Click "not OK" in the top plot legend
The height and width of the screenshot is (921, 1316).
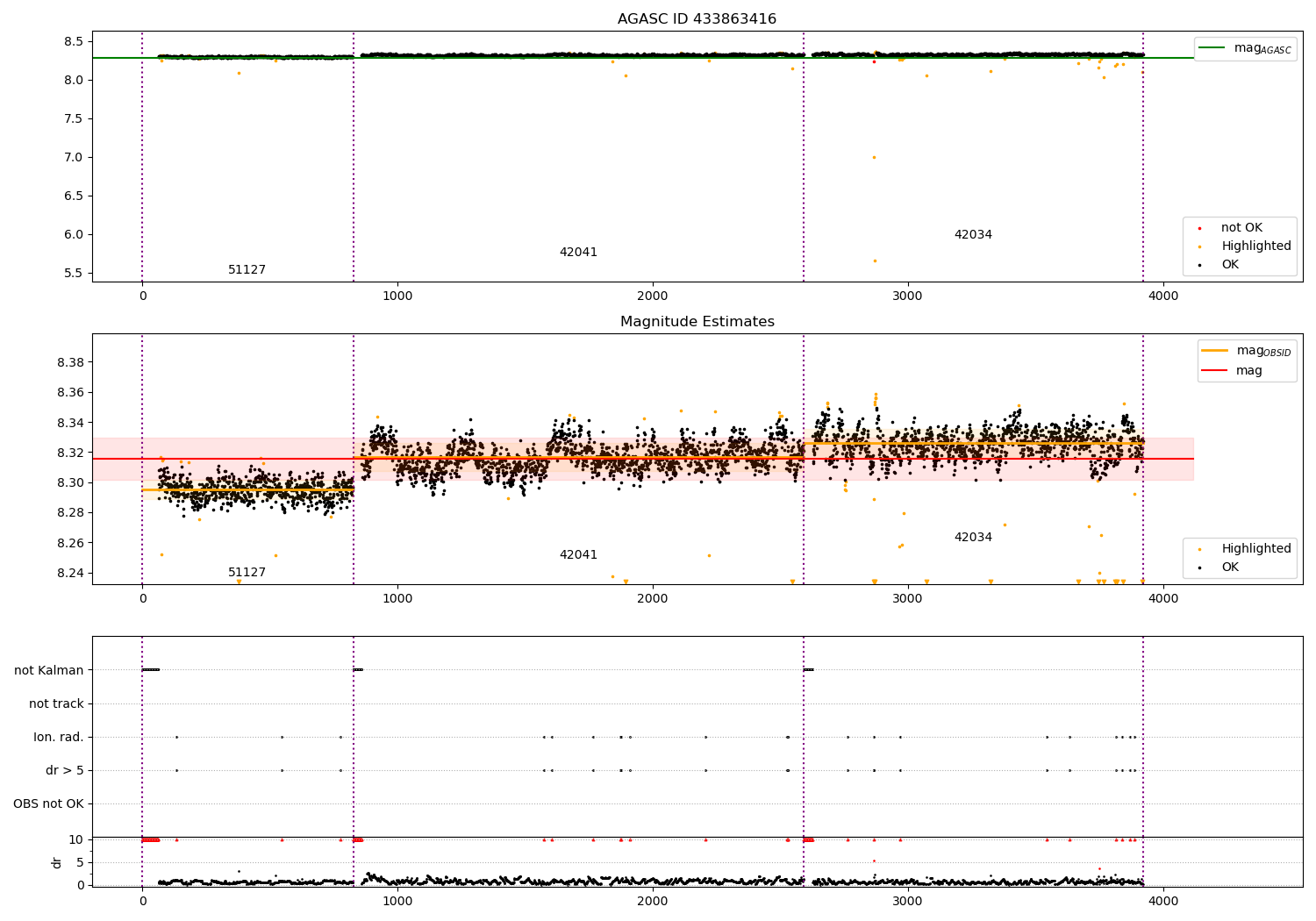[x=1241, y=228]
